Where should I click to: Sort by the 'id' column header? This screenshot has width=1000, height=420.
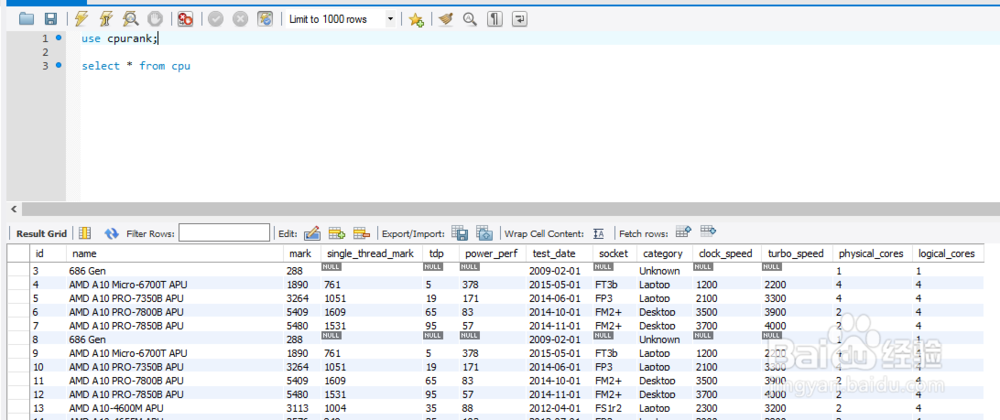click(x=48, y=253)
